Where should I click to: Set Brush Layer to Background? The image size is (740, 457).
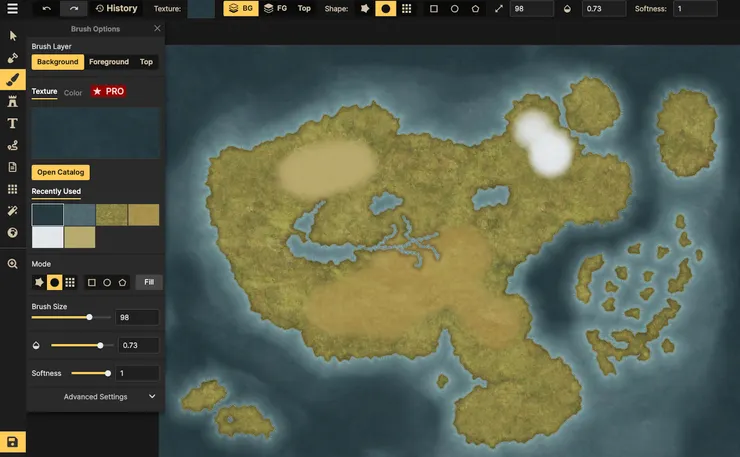[58, 62]
